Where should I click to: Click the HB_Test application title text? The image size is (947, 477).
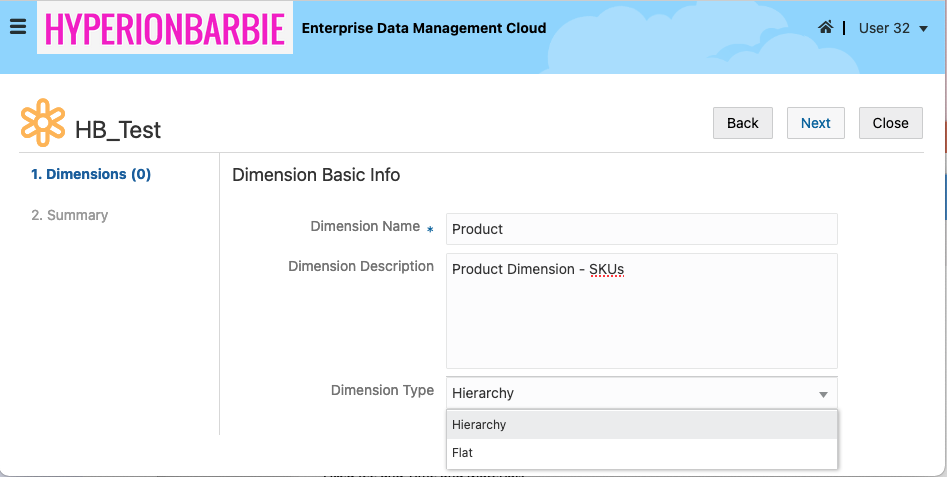point(118,130)
